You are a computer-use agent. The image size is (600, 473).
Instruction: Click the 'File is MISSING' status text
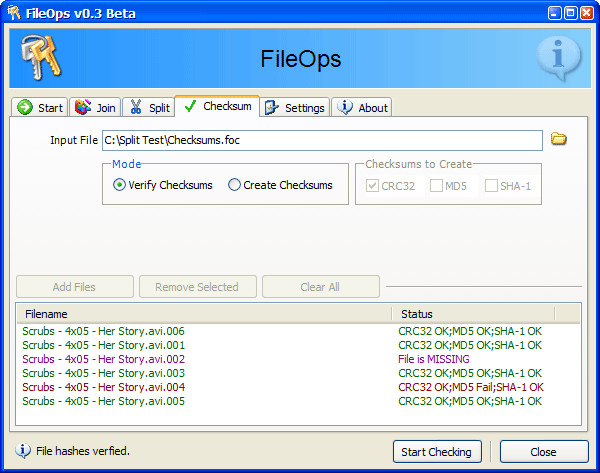pos(434,359)
